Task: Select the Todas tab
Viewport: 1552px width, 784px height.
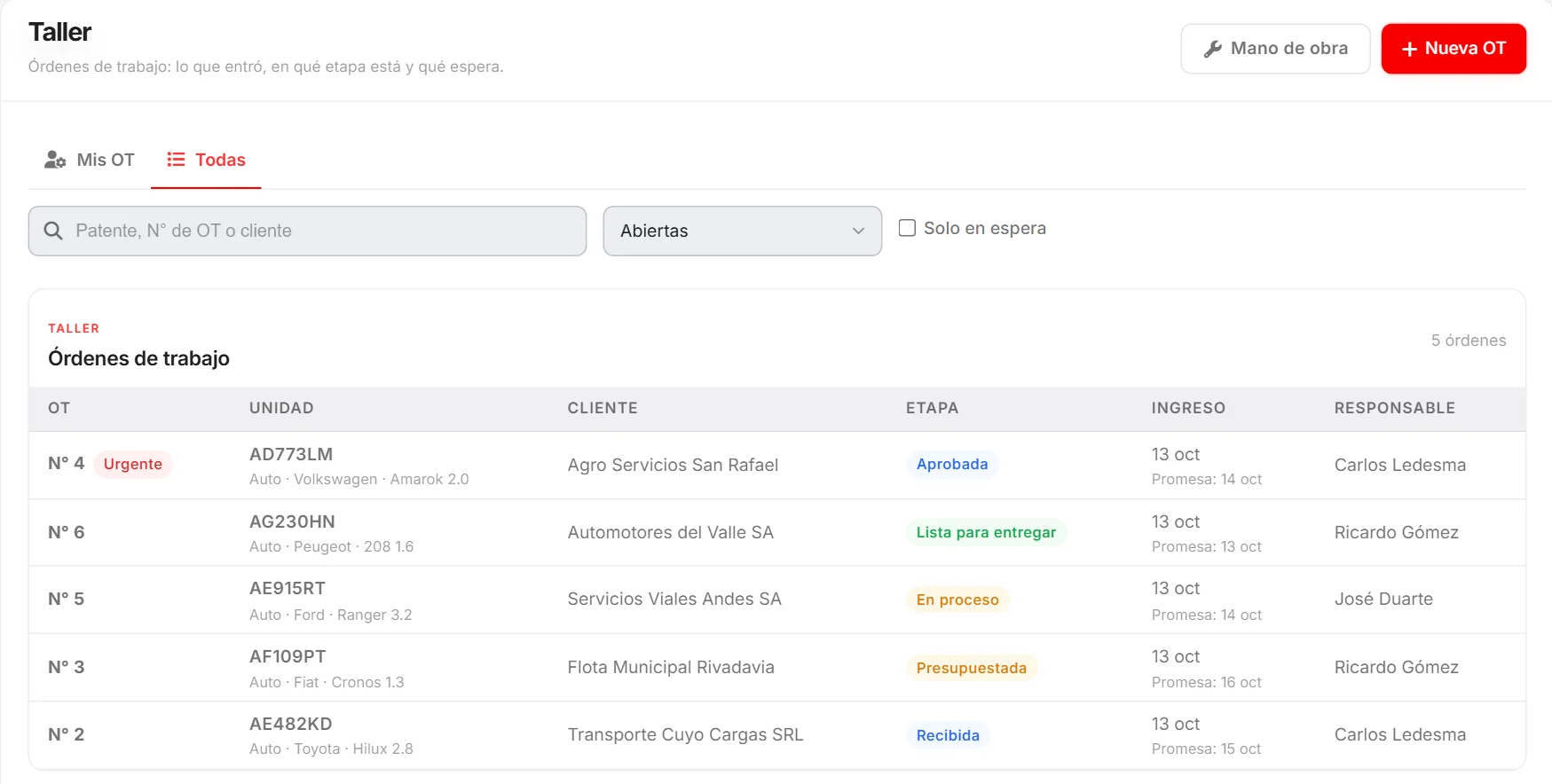Action: 206,160
